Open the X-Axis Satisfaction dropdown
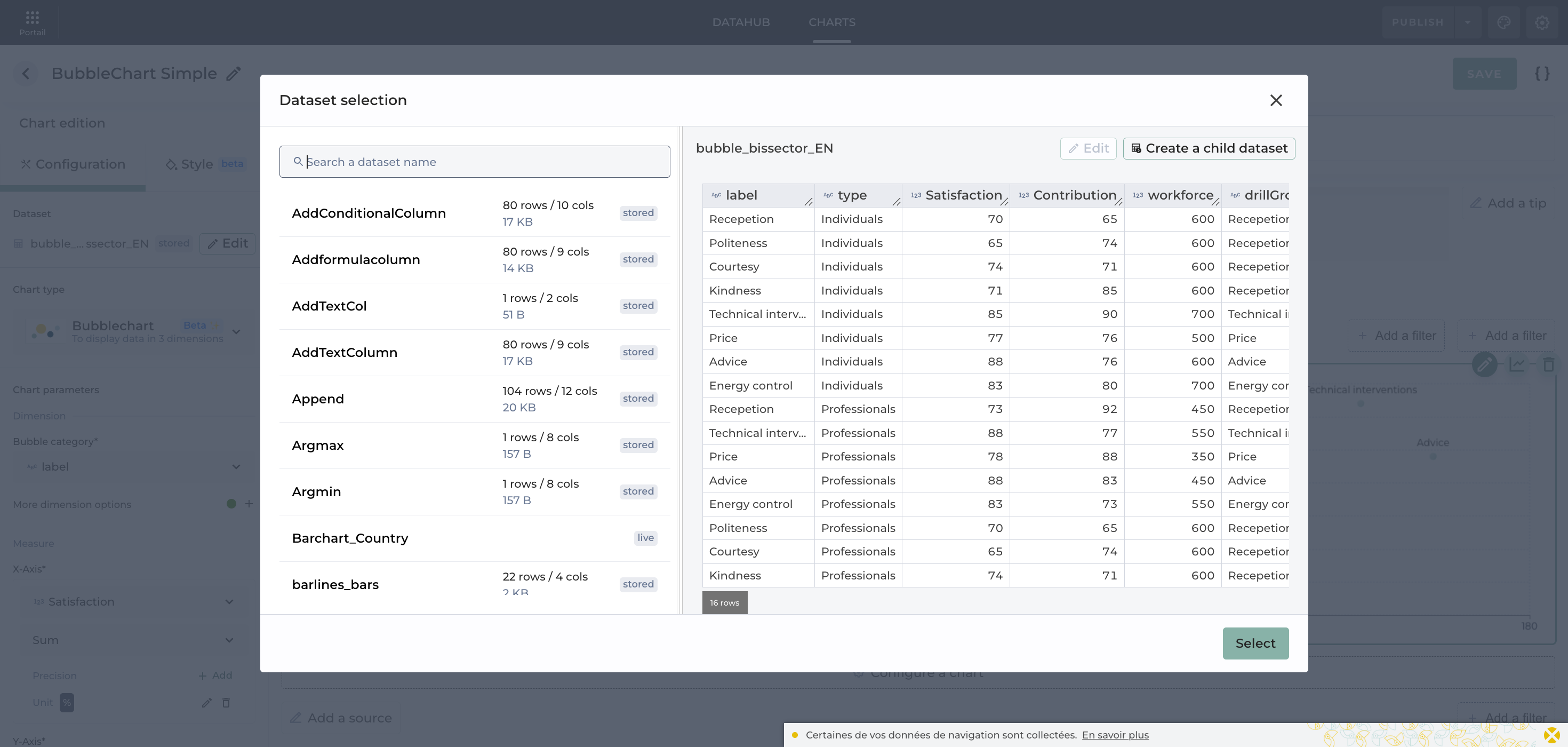1568x747 pixels. (134, 602)
